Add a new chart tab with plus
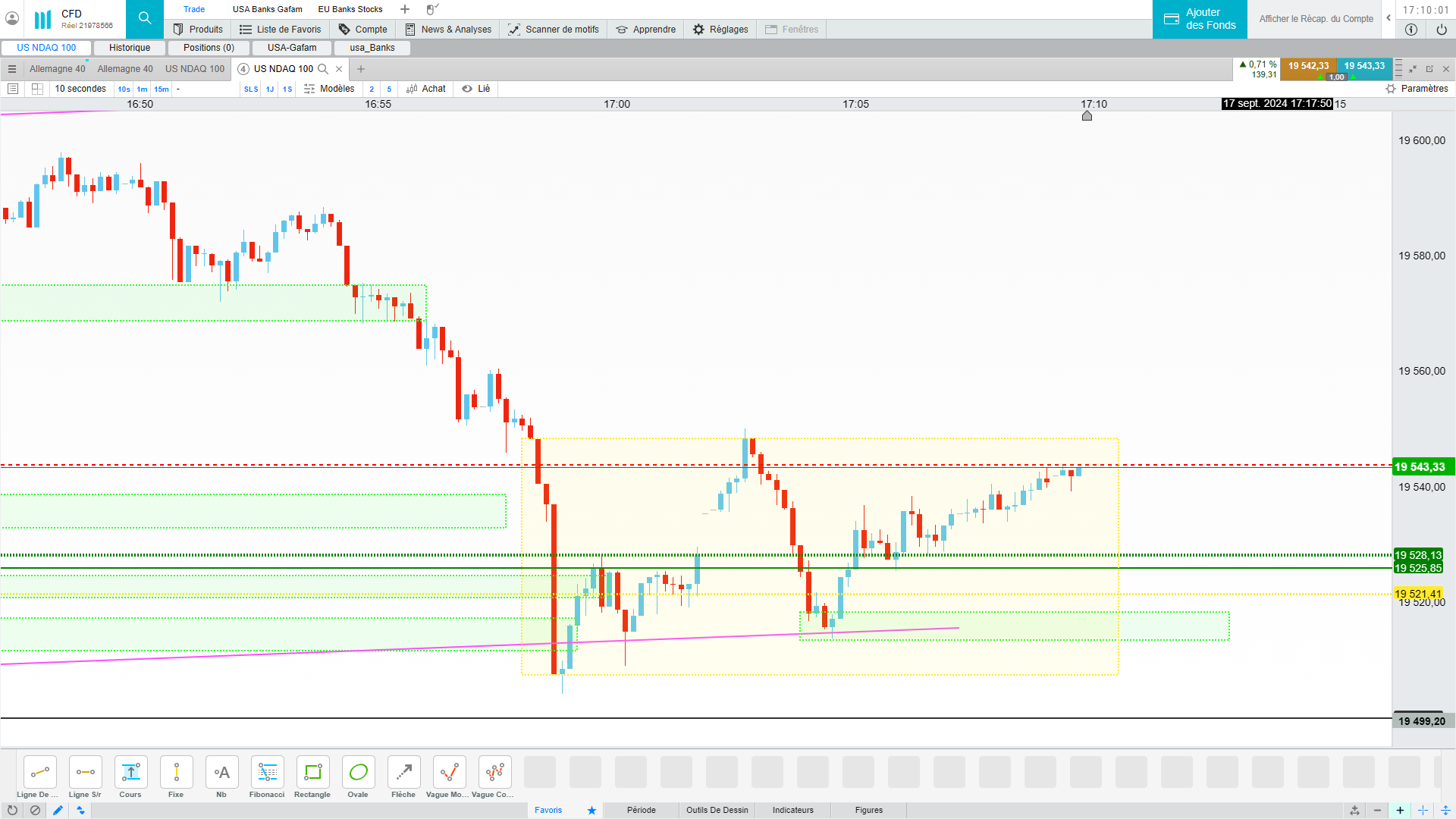Screen dimensions: 1456x819 pyautogui.click(x=361, y=69)
